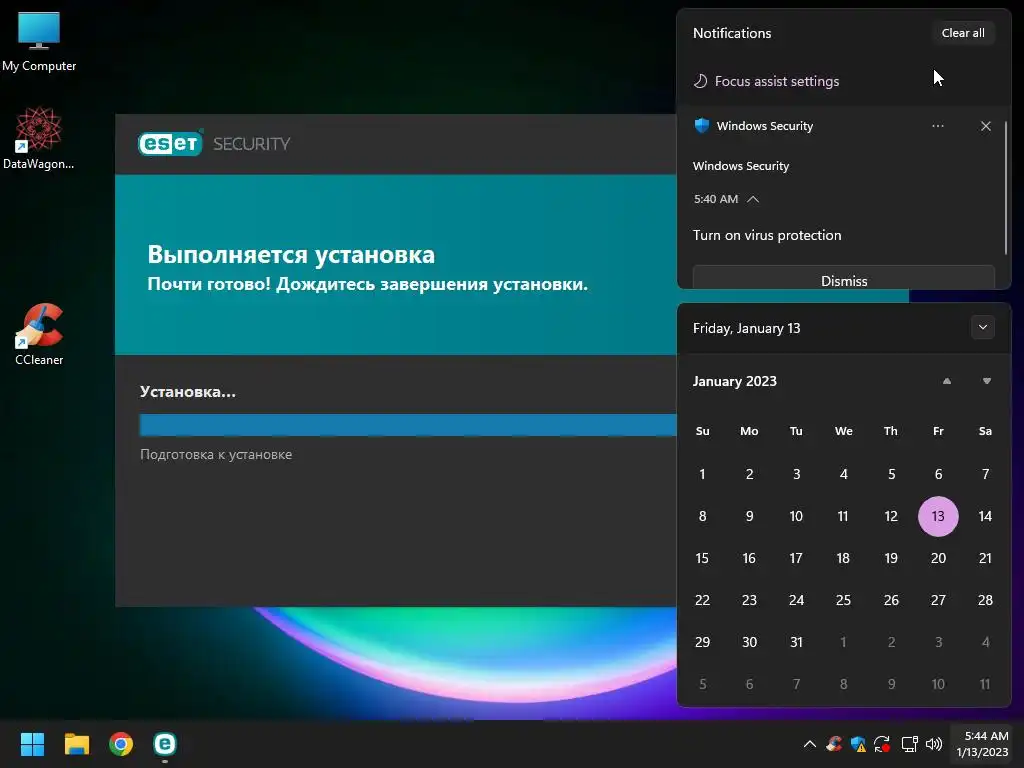
Task: Click the 'Выполняется установка' heading
Action: [291, 254]
